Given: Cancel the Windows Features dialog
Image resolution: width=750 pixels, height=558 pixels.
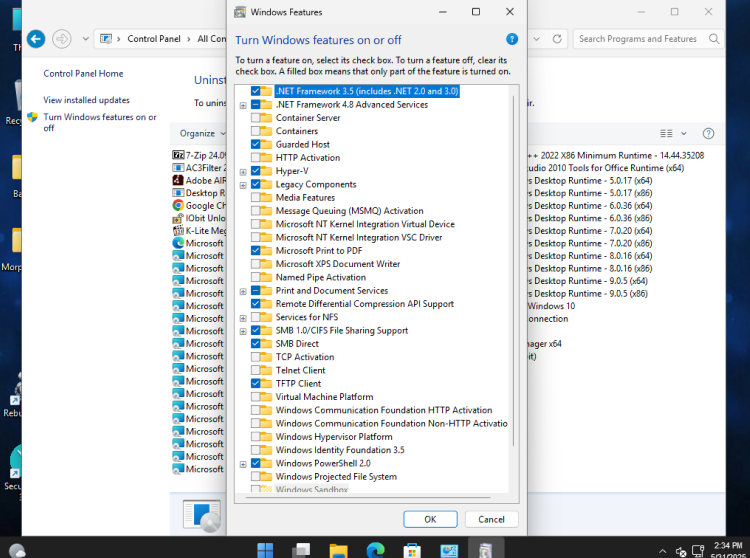Looking at the screenshot, I should [491, 519].
